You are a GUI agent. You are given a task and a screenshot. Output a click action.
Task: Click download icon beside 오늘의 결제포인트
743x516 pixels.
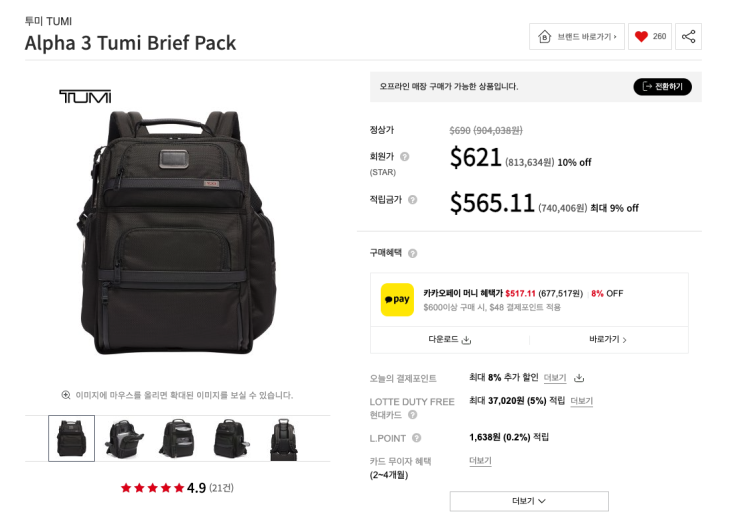(x=579, y=378)
